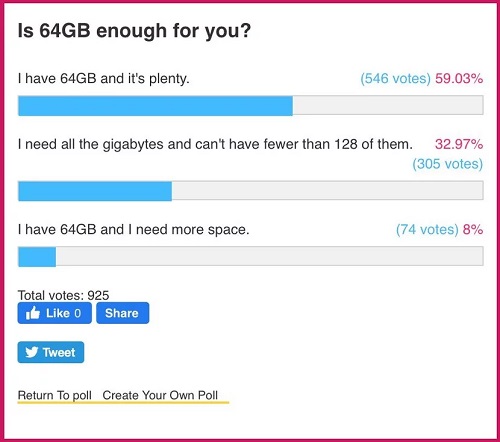The image size is (500, 442).
Task: Click the thumbs-up icon on Like button
Action: [x=33, y=313]
